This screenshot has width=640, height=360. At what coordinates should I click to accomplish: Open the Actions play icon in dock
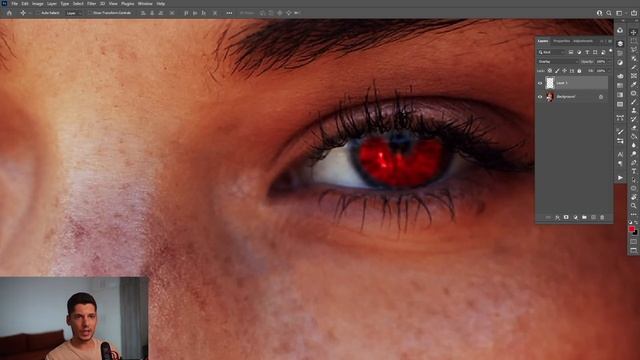[x=620, y=178]
